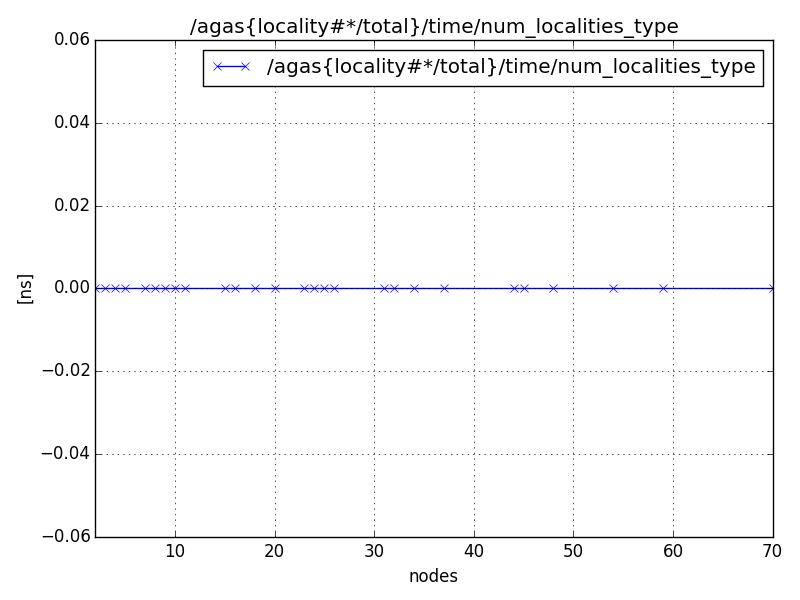
Task: Select the nodes axis label
Action: pyautogui.click(x=434, y=576)
